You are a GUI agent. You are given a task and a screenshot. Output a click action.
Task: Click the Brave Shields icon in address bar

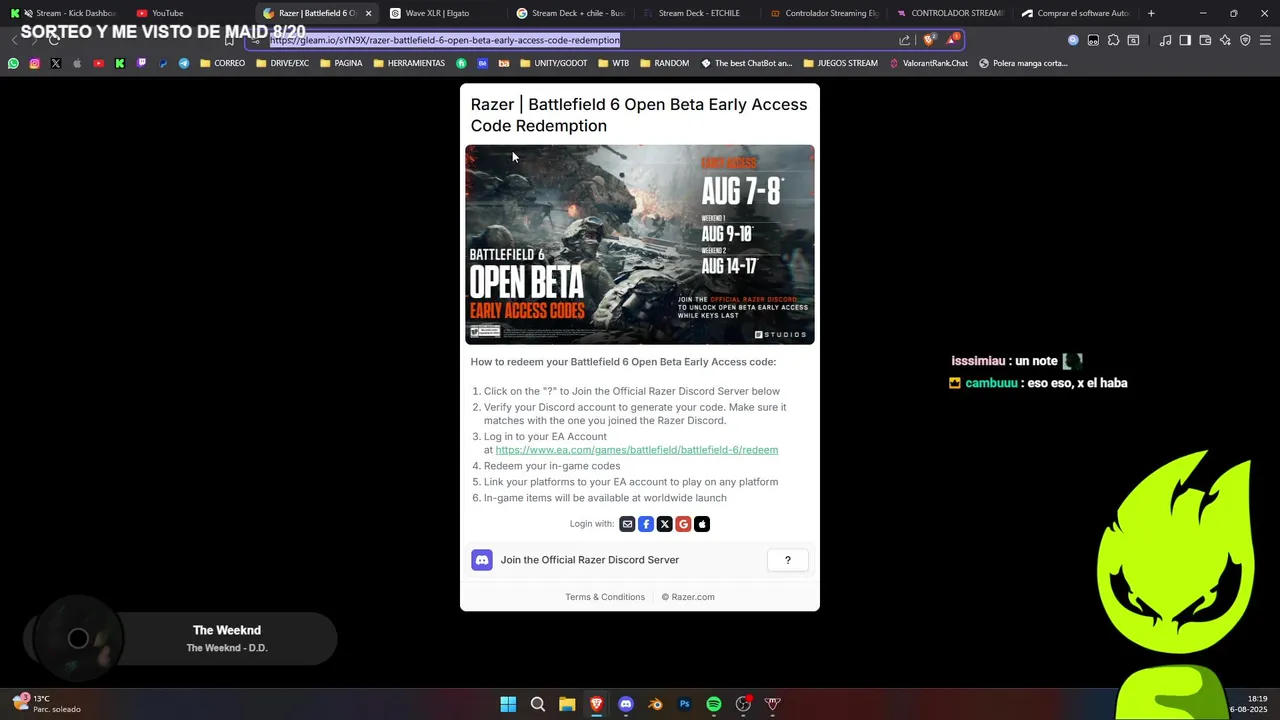929,40
